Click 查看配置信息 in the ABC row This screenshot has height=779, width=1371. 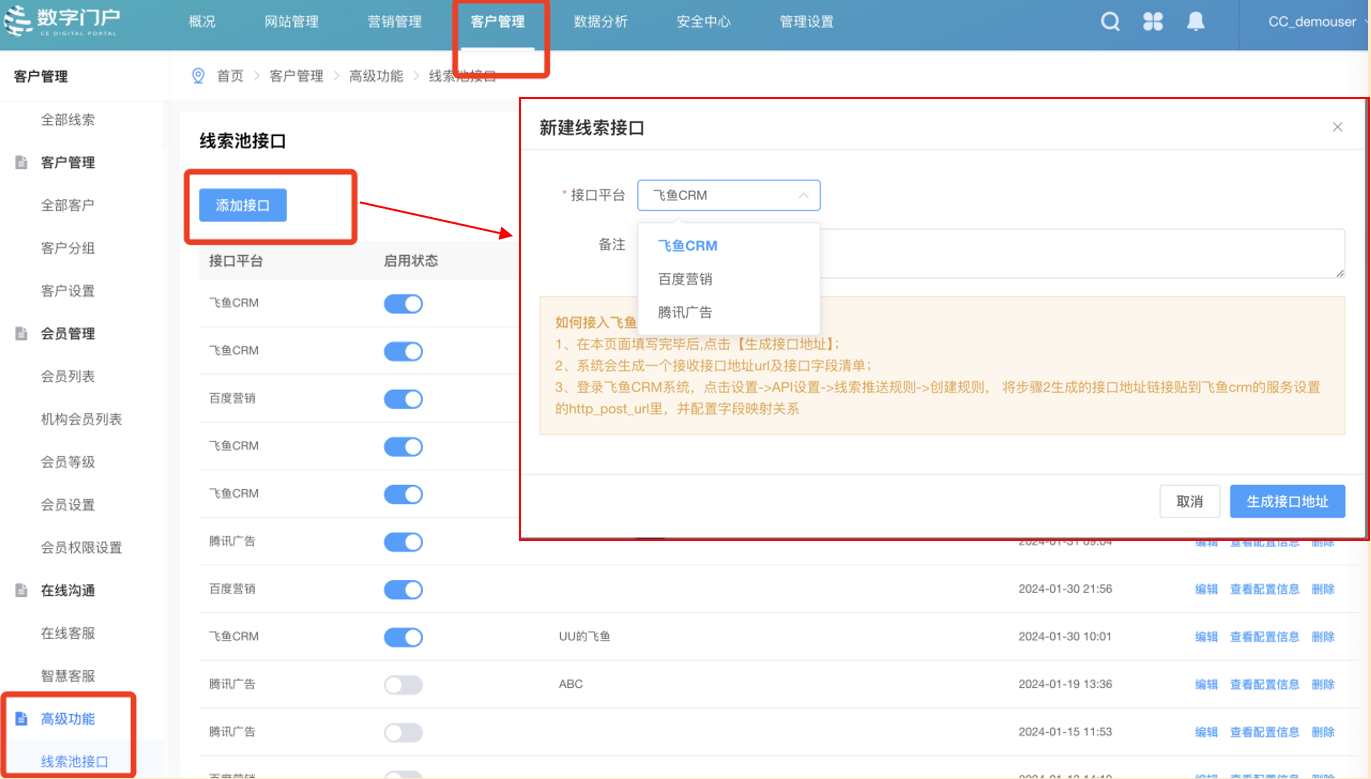pyautogui.click(x=1264, y=684)
